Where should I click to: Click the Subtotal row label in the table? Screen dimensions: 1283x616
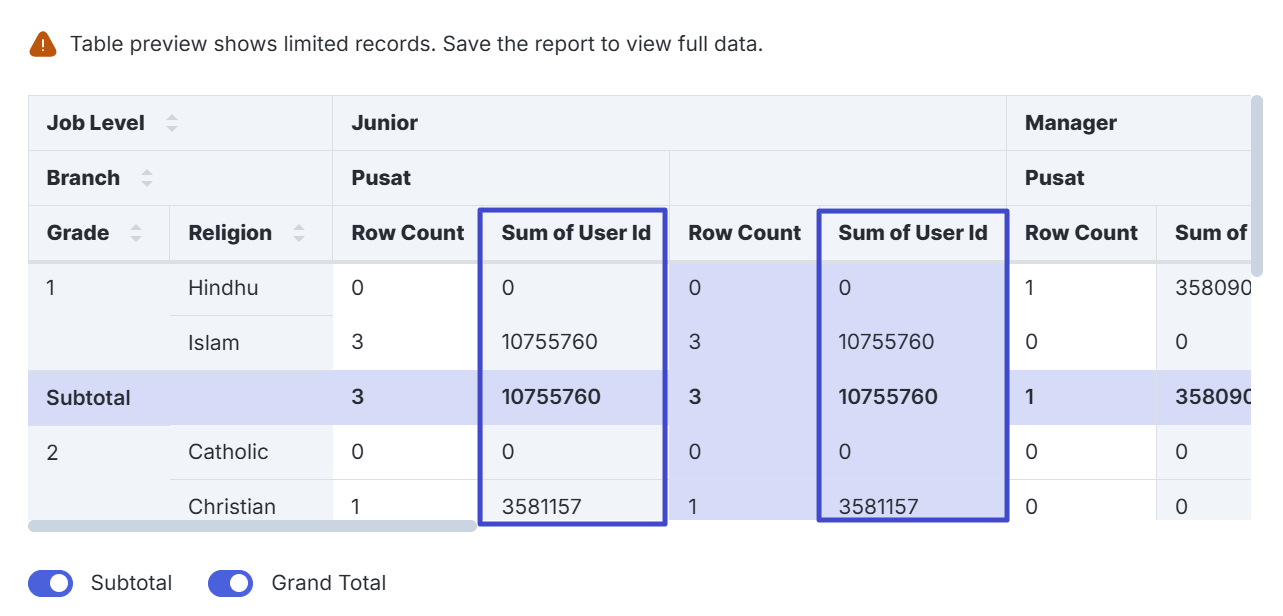[x=88, y=397]
